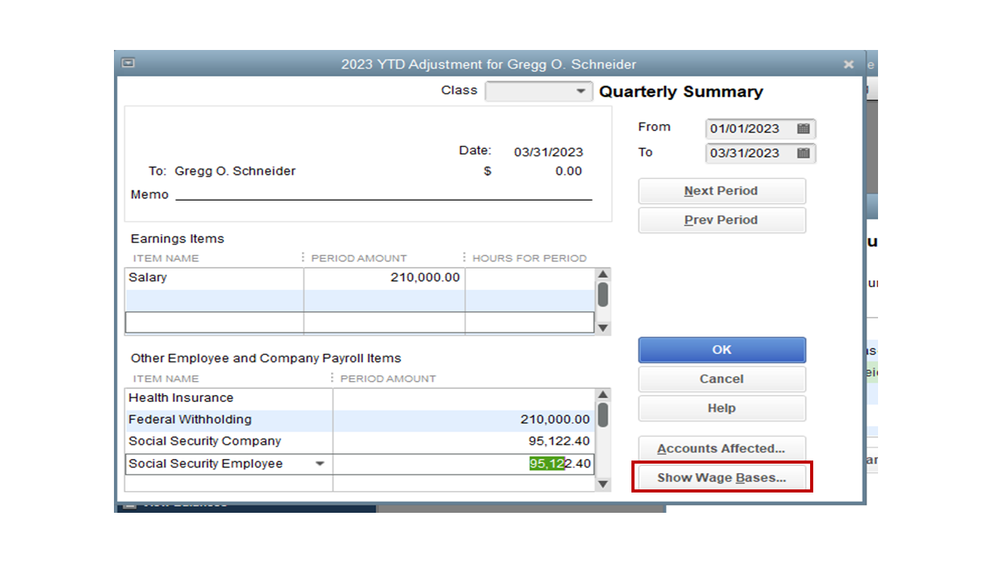The image size is (999, 562).
Task: Open the window system menu icon
Action: point(128,63)
